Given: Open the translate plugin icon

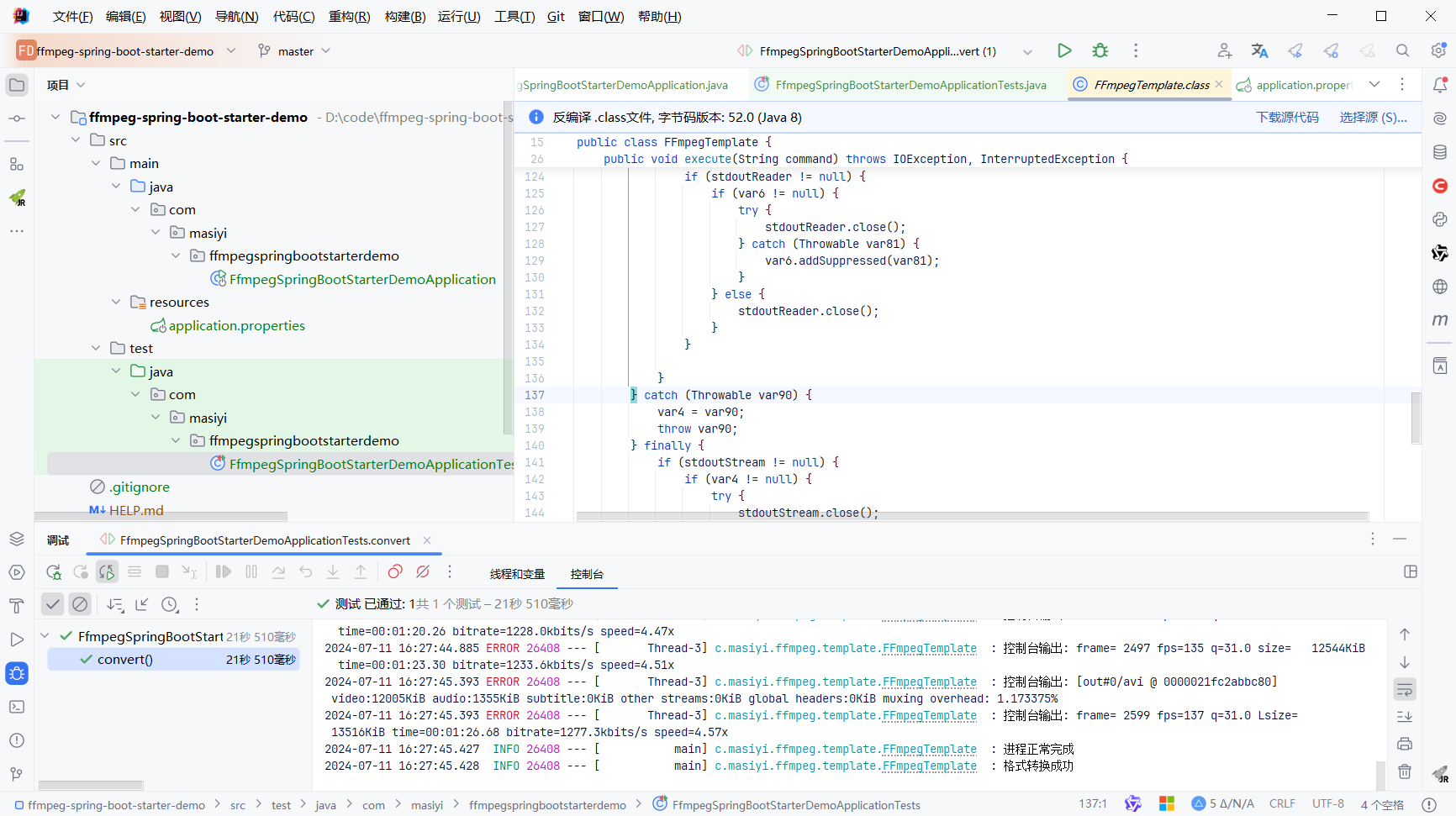Looking at the screenshot, I should coord(1259,50).
